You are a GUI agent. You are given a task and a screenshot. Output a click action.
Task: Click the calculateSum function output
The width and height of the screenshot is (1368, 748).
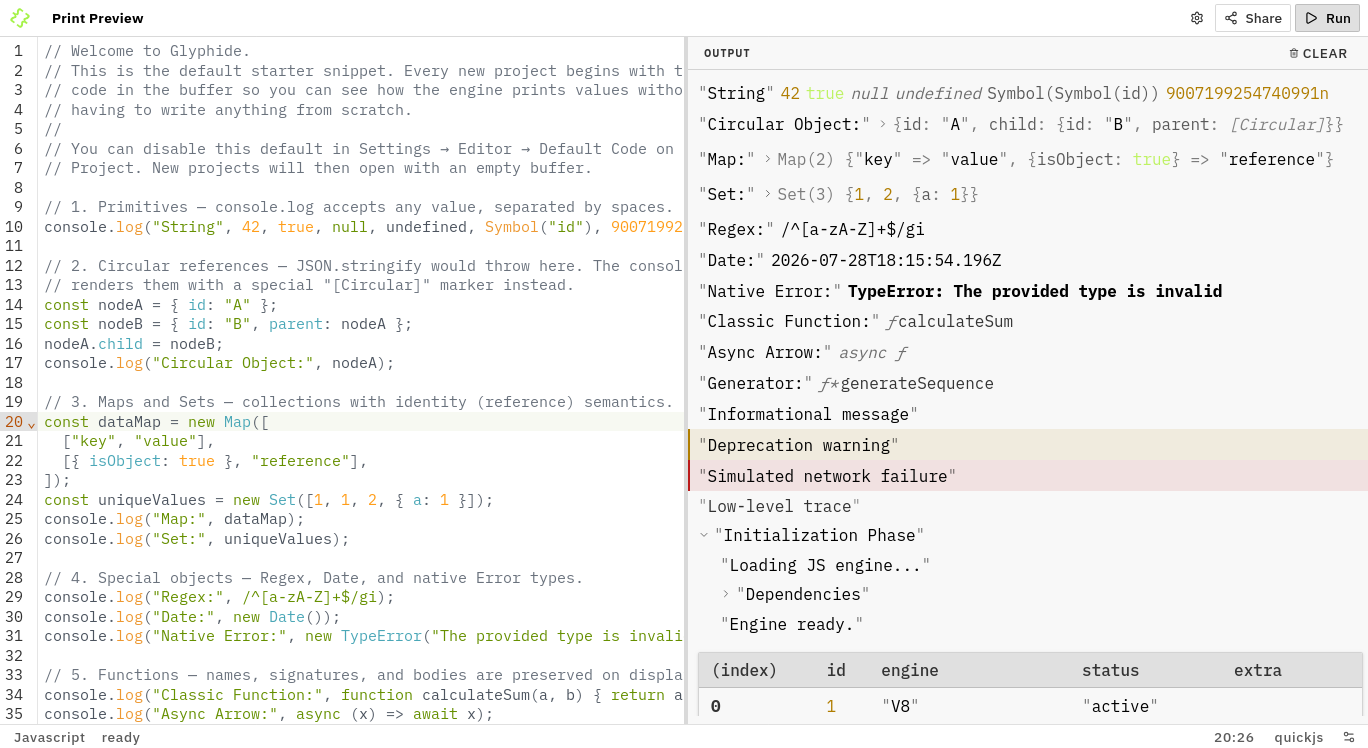pos(949,322)
